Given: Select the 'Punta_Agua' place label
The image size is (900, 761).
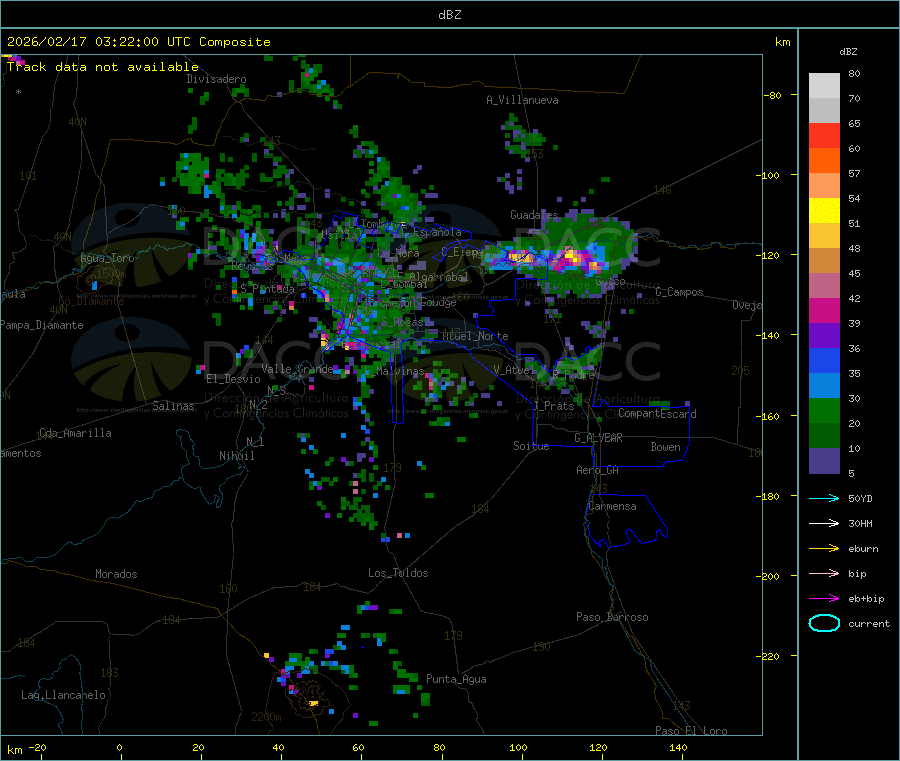Looking at the screenshot, I should (x=456, y=679).
